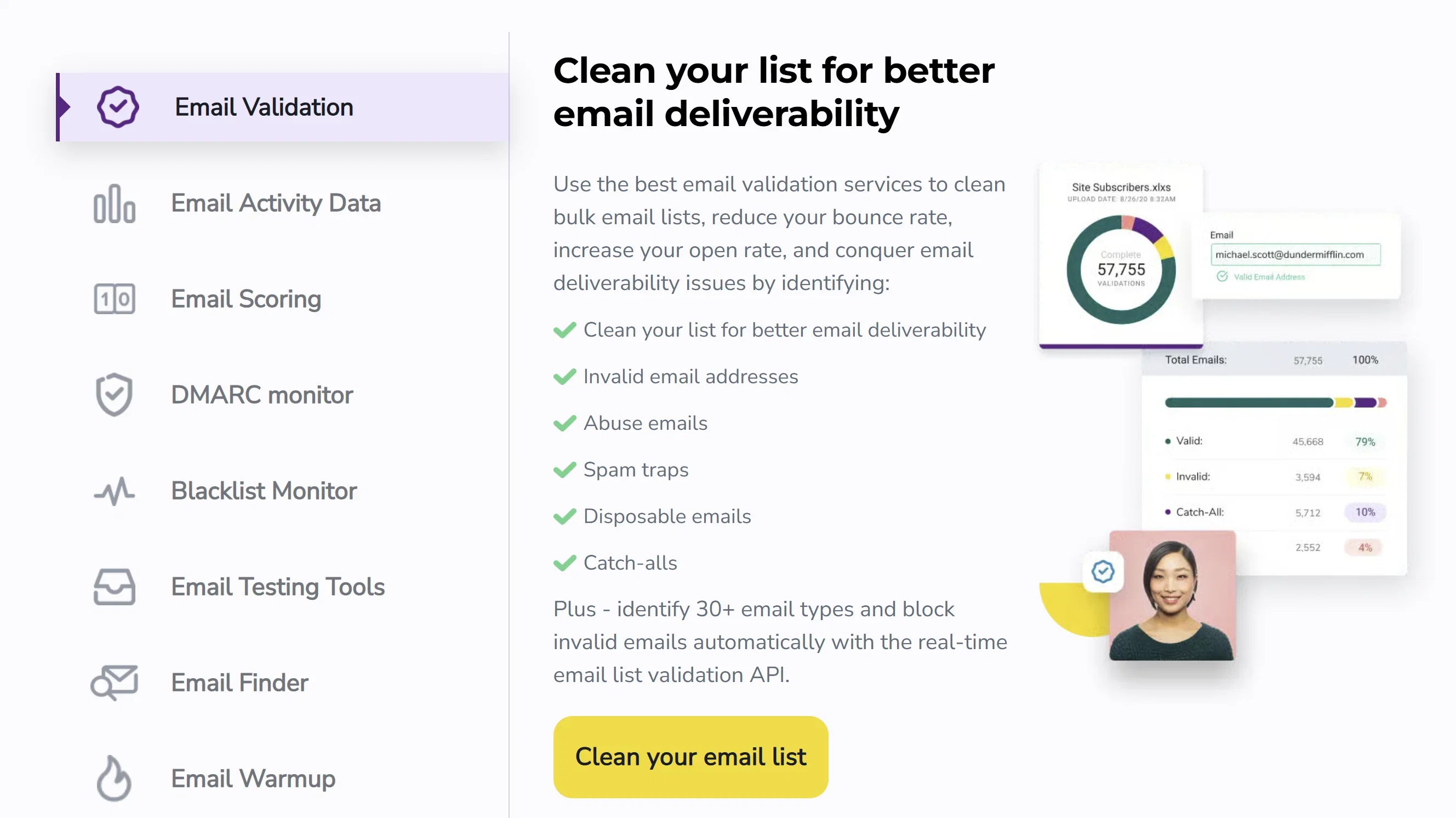Screen dimensions: 1456x818
Task: Click the Valid Email Address check icon
Action: coord(1222,276)
